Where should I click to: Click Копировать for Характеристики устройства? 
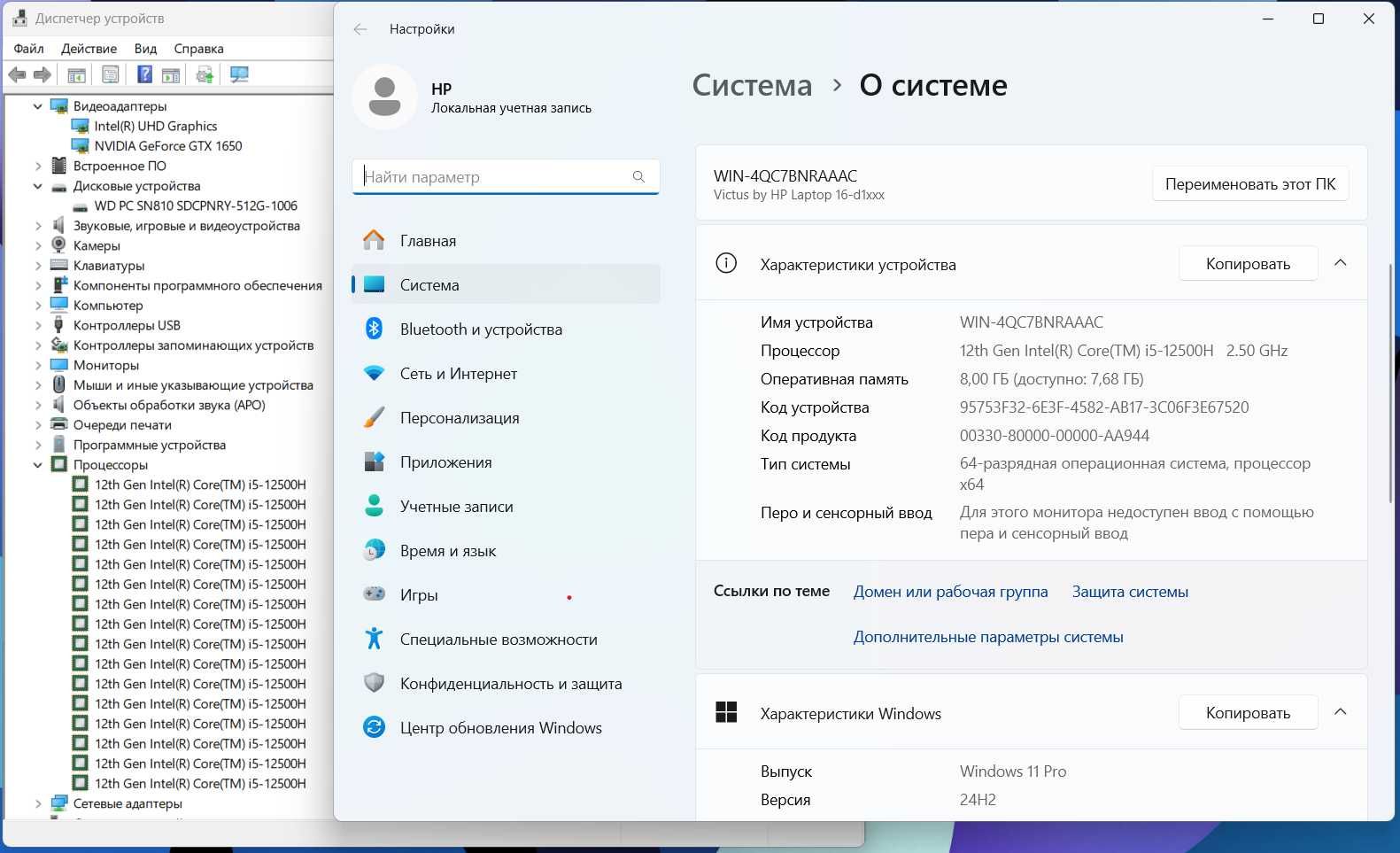point(1248,264)
